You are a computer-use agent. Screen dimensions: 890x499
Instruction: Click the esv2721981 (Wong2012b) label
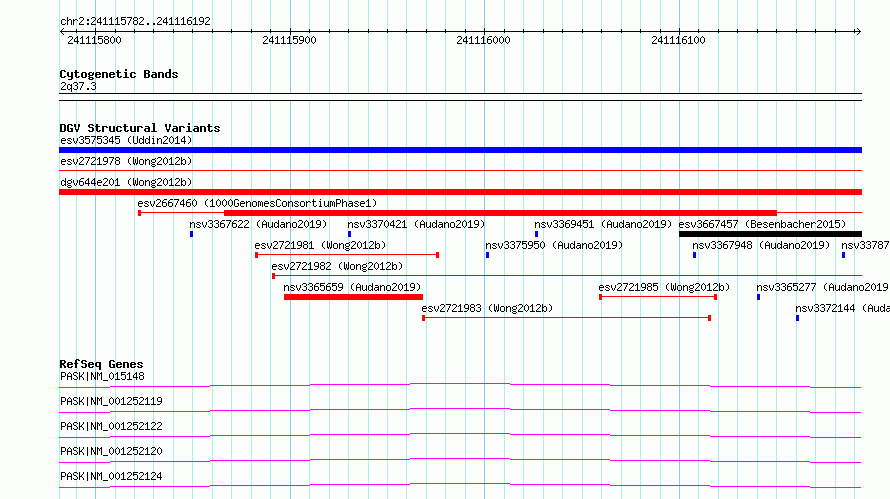coord(320,245)
